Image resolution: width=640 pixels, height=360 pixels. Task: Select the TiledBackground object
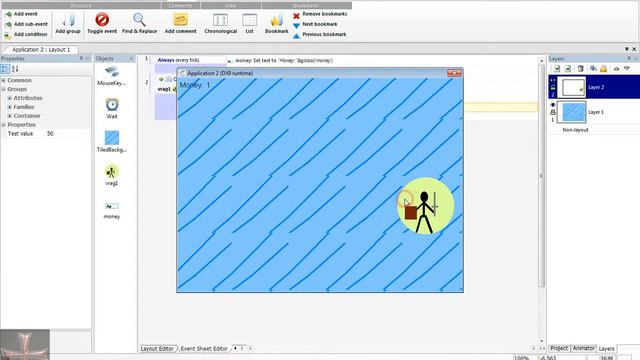(x=112, y=138)
